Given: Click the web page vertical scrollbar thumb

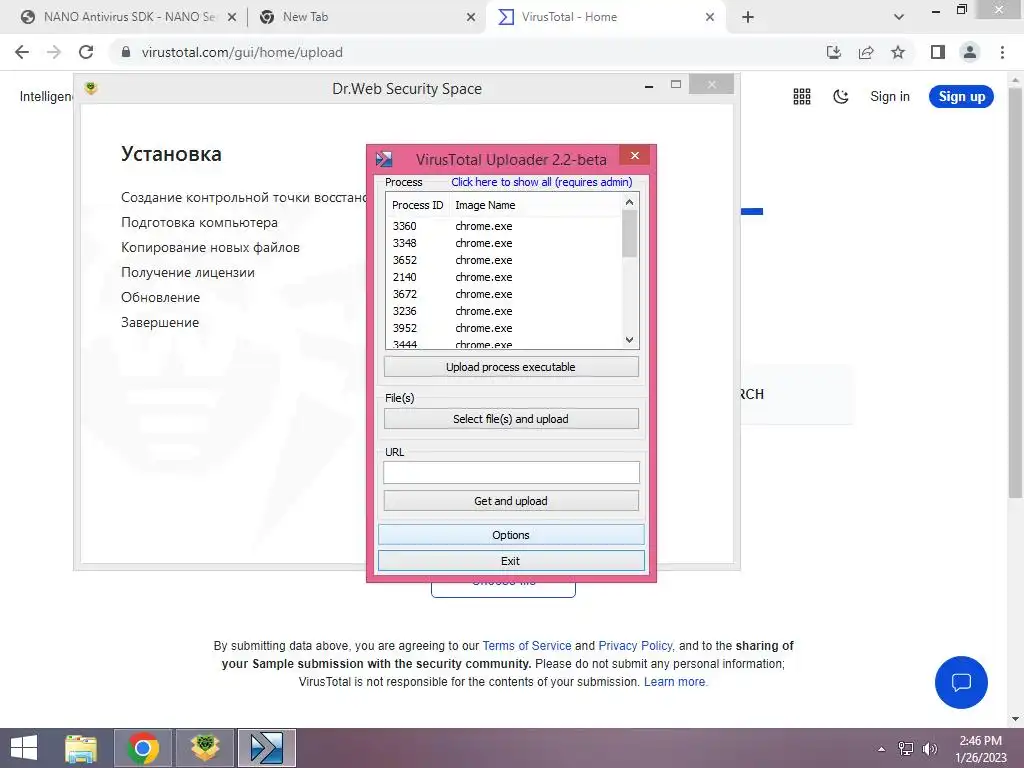Looking at the screenshot, I should (1015, 292).
